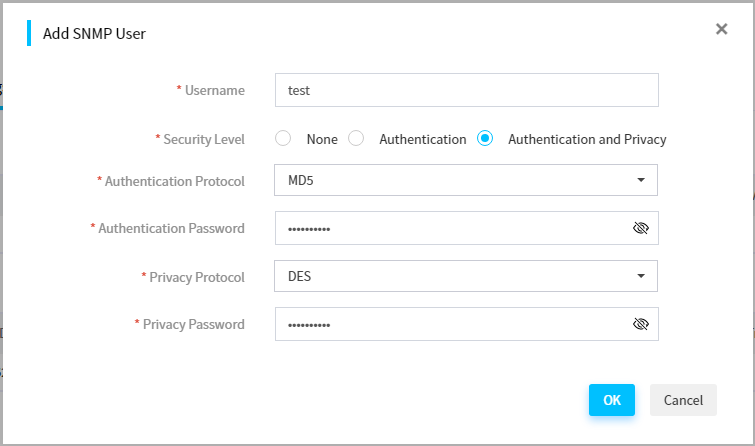Choose the Authentication security level radio
Screen dimensions: 755x446
tap(356, 138)
